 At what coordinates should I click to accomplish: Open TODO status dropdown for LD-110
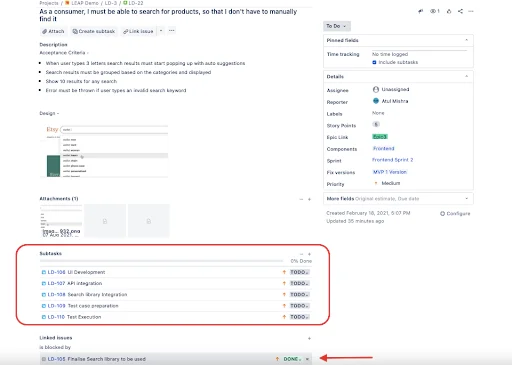pyautogui.click(x=299, y=317)
